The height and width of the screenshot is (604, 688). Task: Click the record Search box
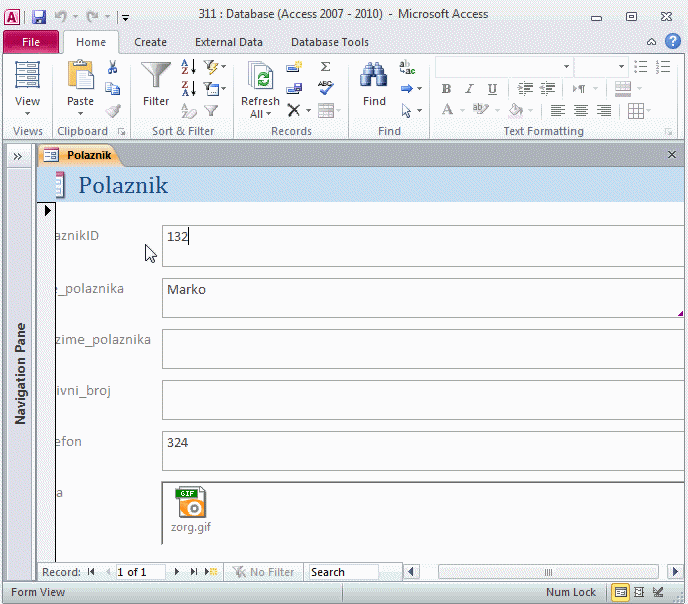pyautogui.click(x=342, y=572)
